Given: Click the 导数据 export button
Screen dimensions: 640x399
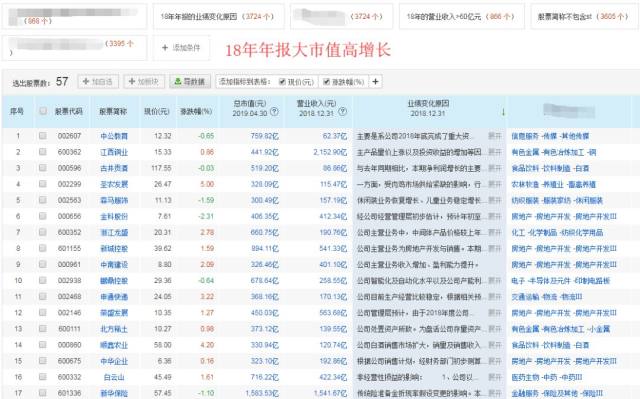Looking at the screenshot, I should [190, 82].
